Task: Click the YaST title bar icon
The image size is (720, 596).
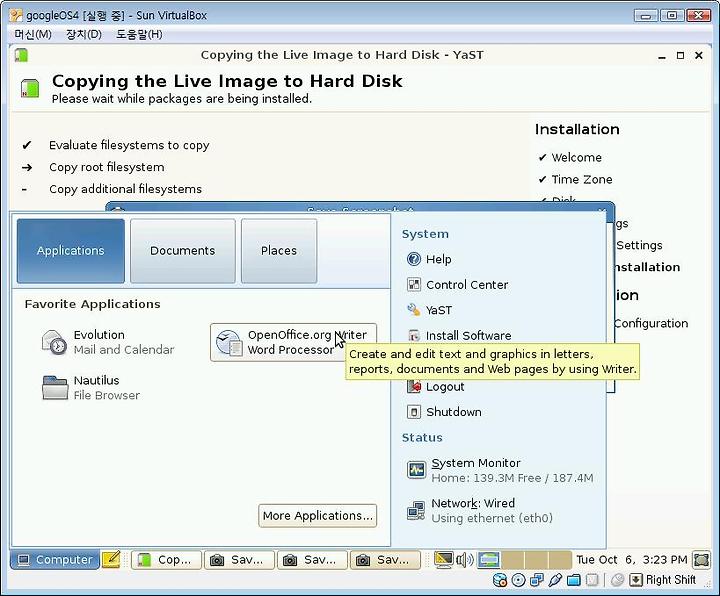Action: pos(21,55)
